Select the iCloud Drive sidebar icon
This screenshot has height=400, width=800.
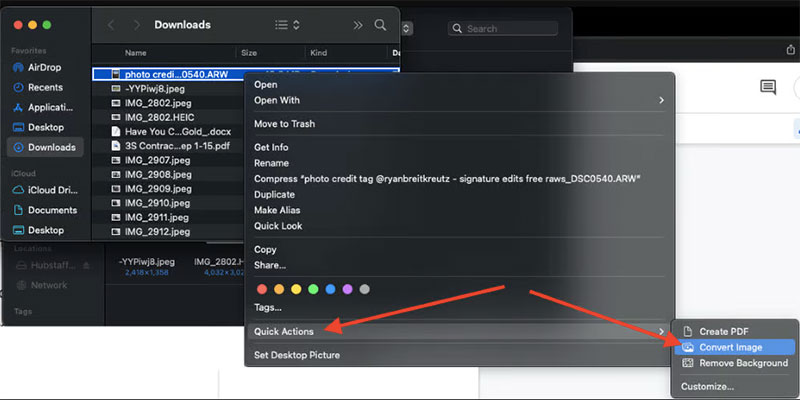tap(17, 190)
